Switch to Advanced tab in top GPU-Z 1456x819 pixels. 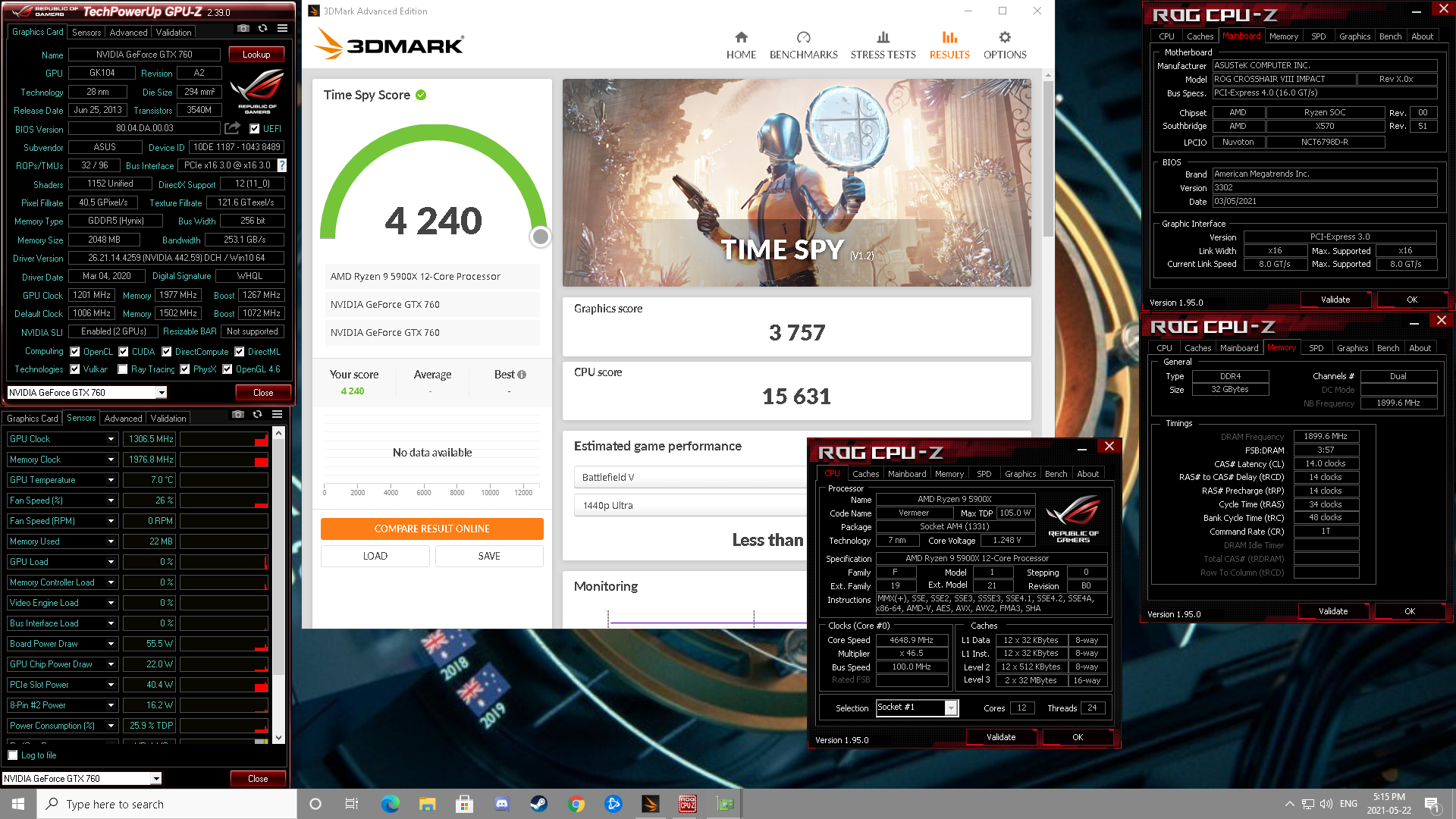pos(128,33)
